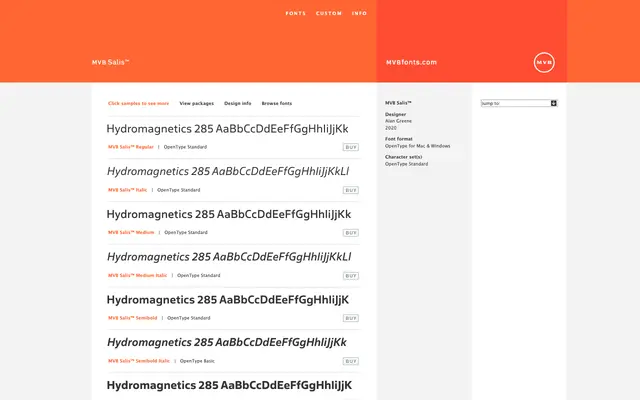Viewport: 640px width, 400px height.
Task: Click the MVB circular logo icon
Action: coord(544,62)
